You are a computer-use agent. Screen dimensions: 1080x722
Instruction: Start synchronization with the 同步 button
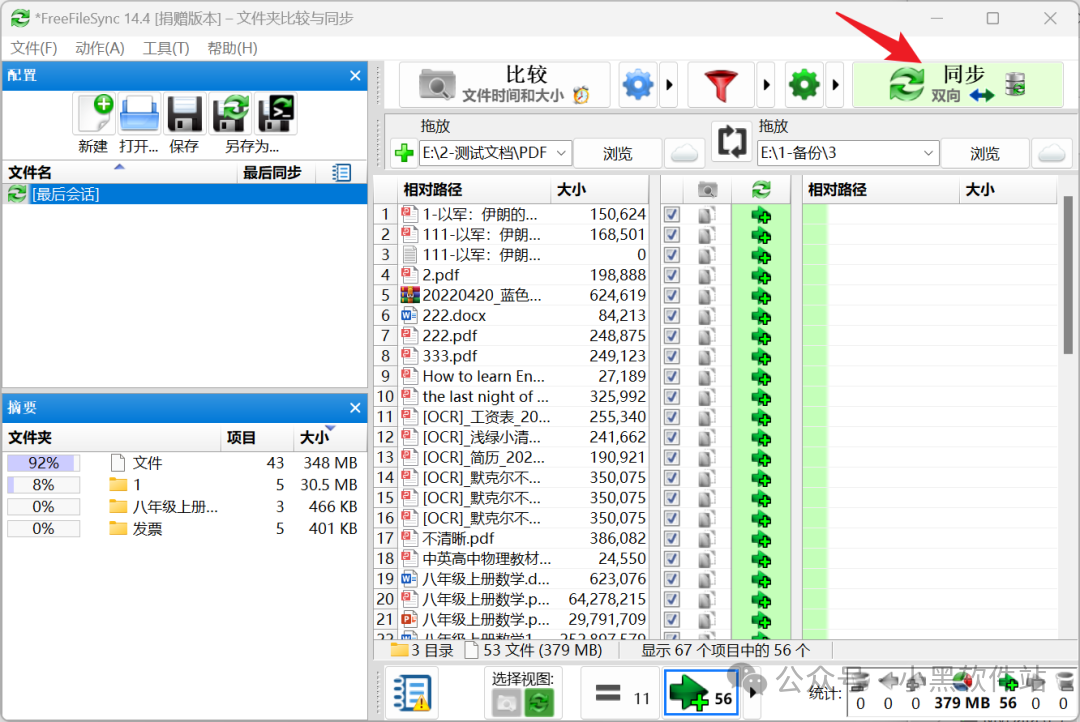pos(957,85)
